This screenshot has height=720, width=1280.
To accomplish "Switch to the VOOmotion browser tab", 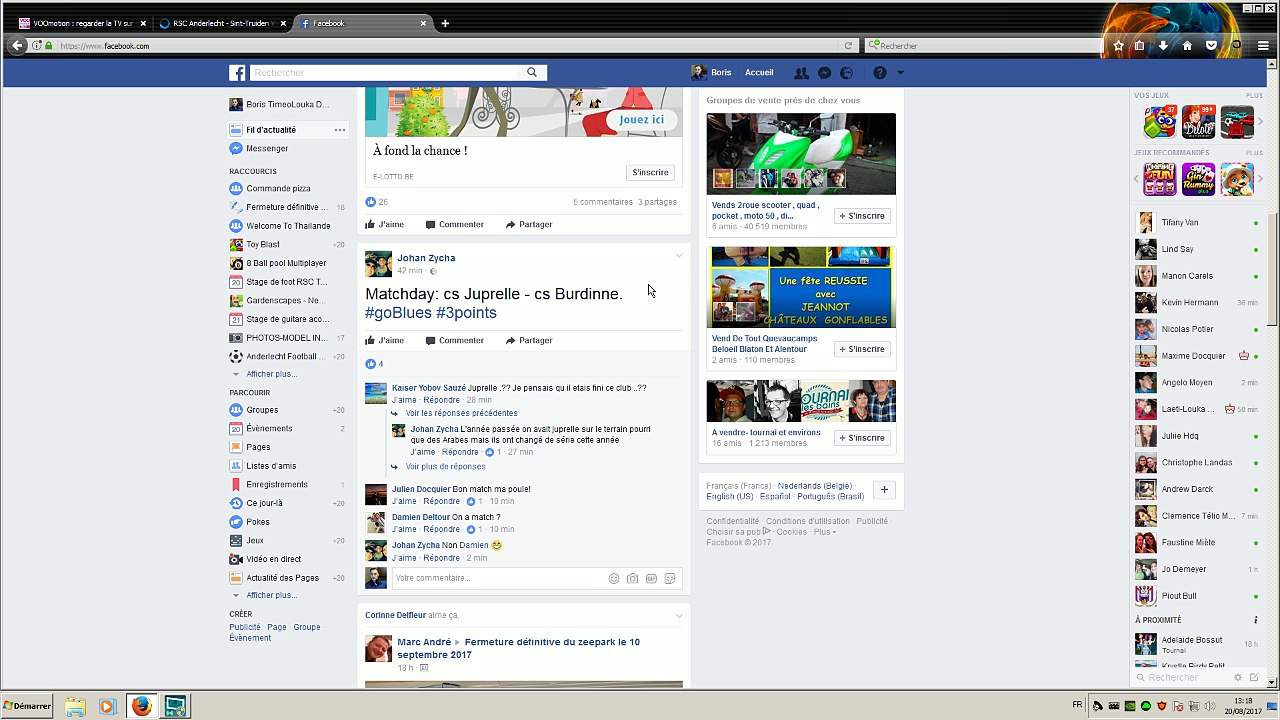I will tap(81, 23).
